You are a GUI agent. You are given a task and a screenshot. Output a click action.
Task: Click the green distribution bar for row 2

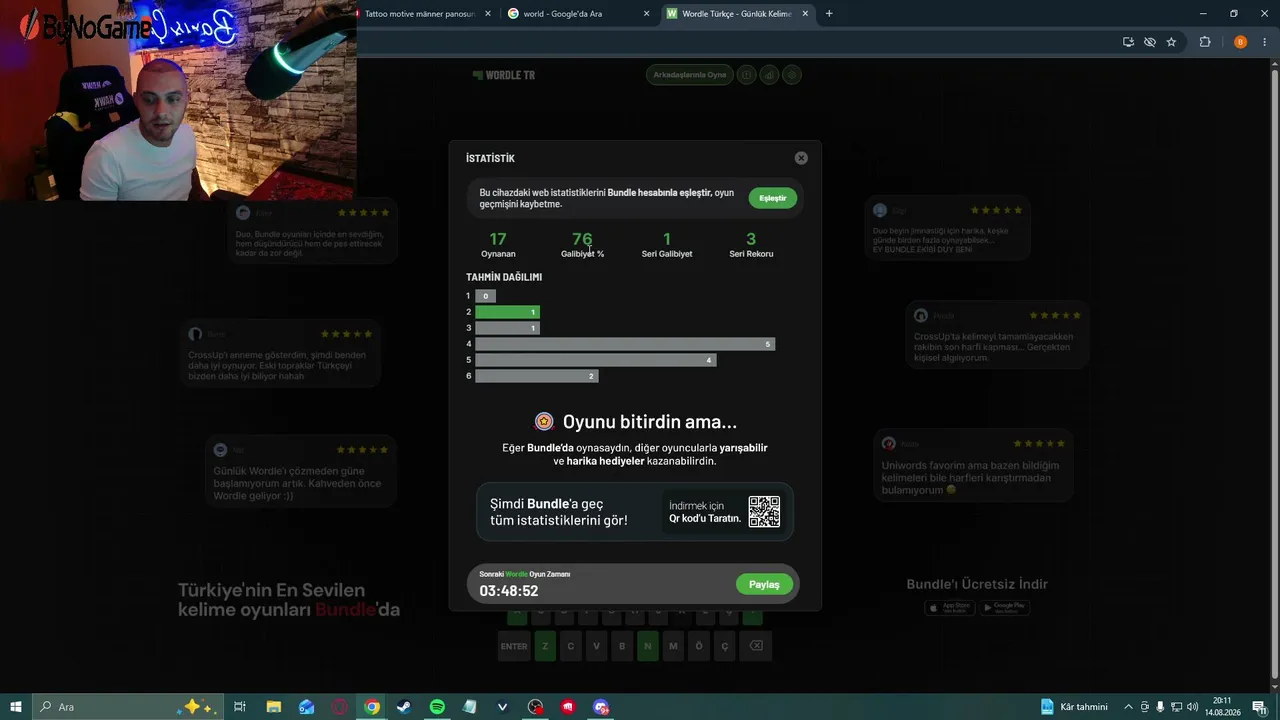point(507,312)
